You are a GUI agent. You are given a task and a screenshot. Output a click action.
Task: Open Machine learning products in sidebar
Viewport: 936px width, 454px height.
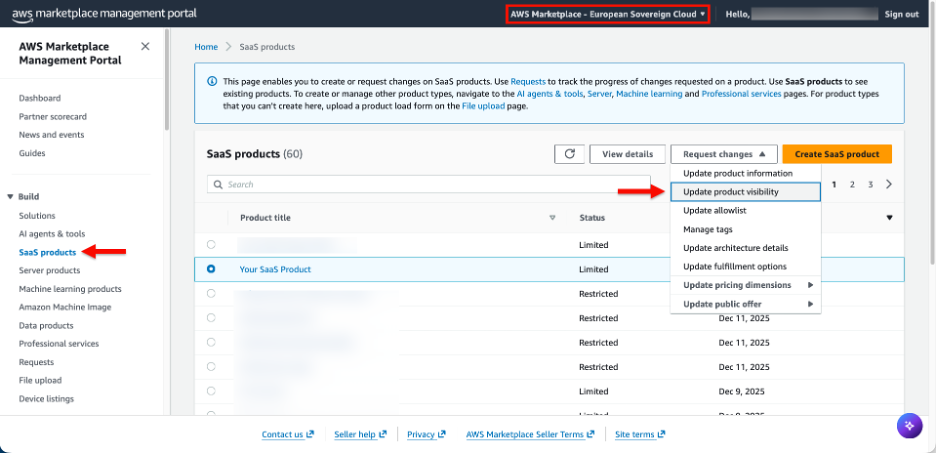pos(70,289)
